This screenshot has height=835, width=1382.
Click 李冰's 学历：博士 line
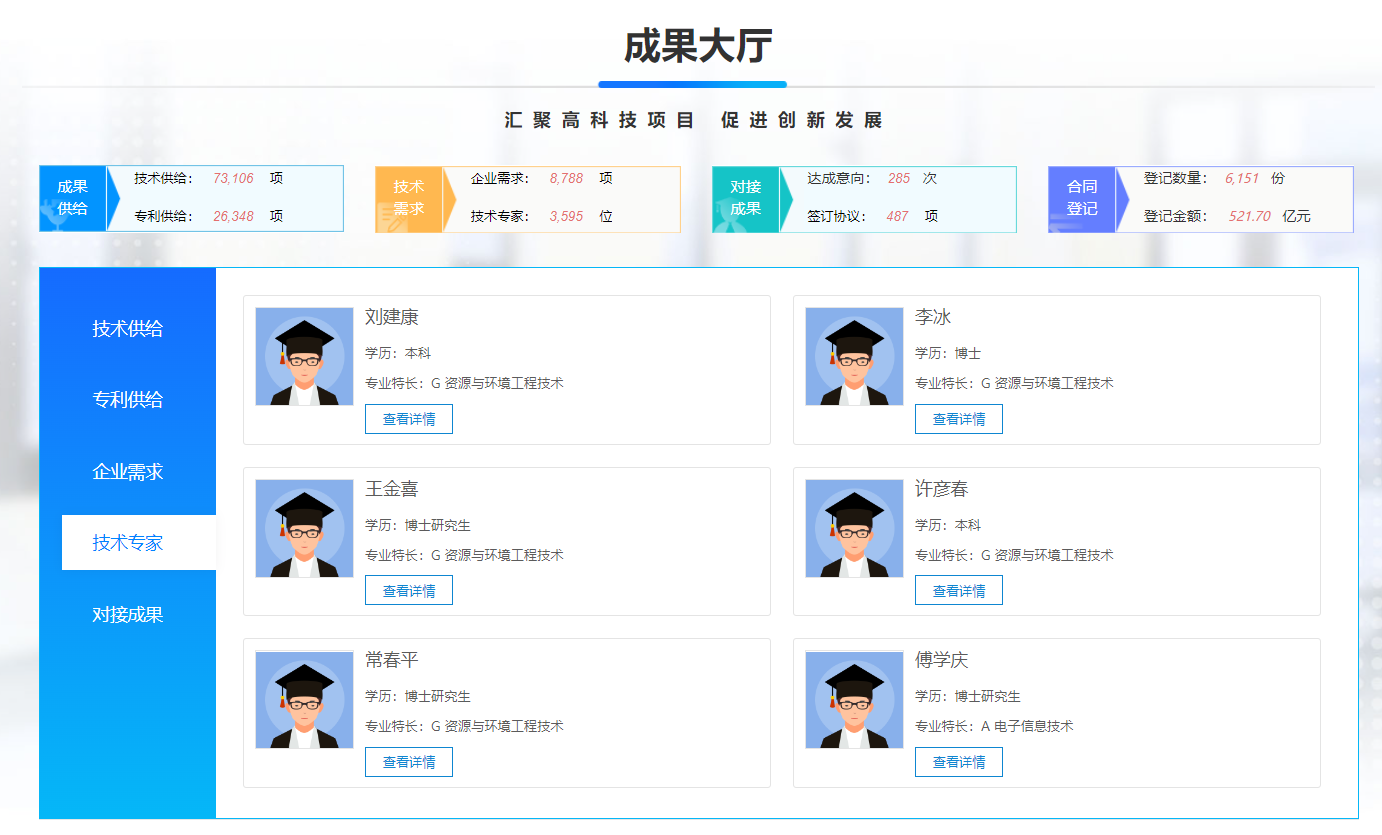click(948, 353)
